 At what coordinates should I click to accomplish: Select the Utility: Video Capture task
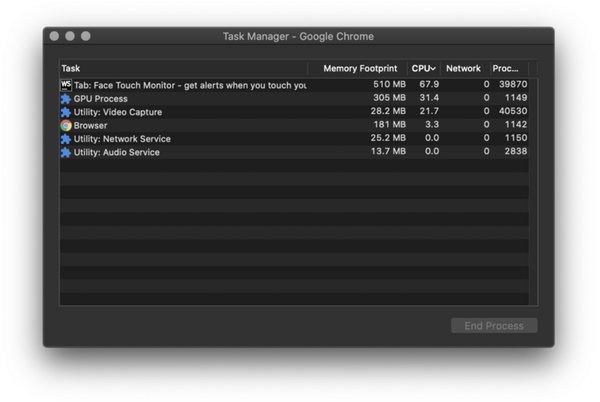(x=294, y=112)
